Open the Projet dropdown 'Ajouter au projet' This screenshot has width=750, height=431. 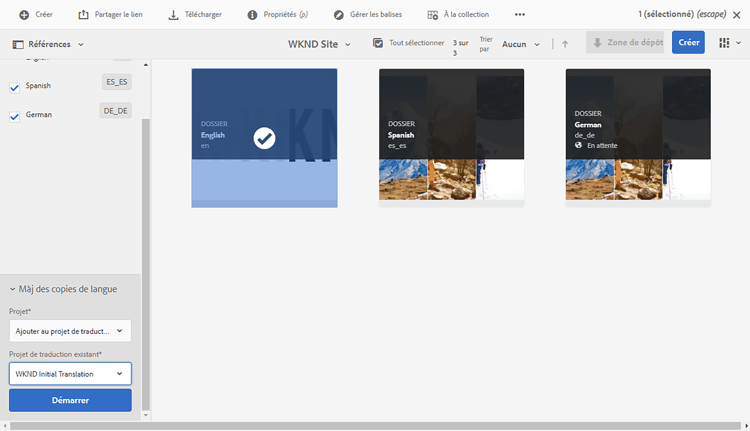70,331
